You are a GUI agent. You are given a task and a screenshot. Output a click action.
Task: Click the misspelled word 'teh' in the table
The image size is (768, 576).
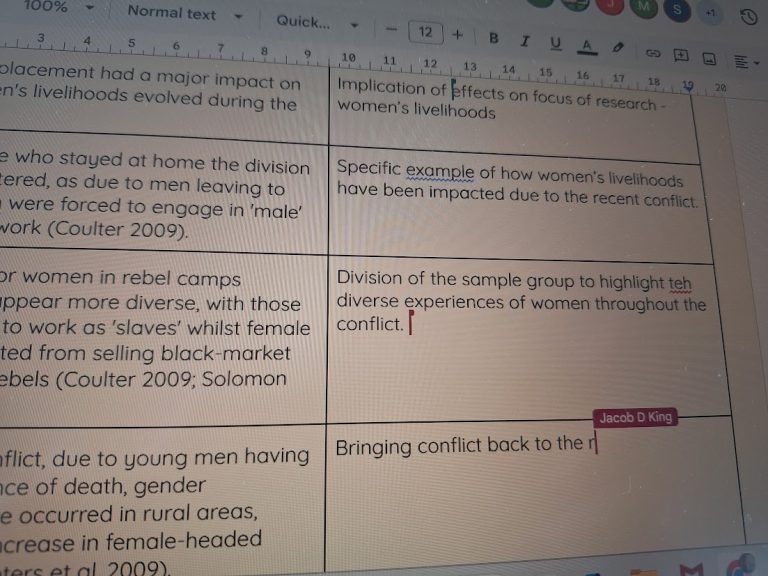pyautogui.click(x=679, y=284)
